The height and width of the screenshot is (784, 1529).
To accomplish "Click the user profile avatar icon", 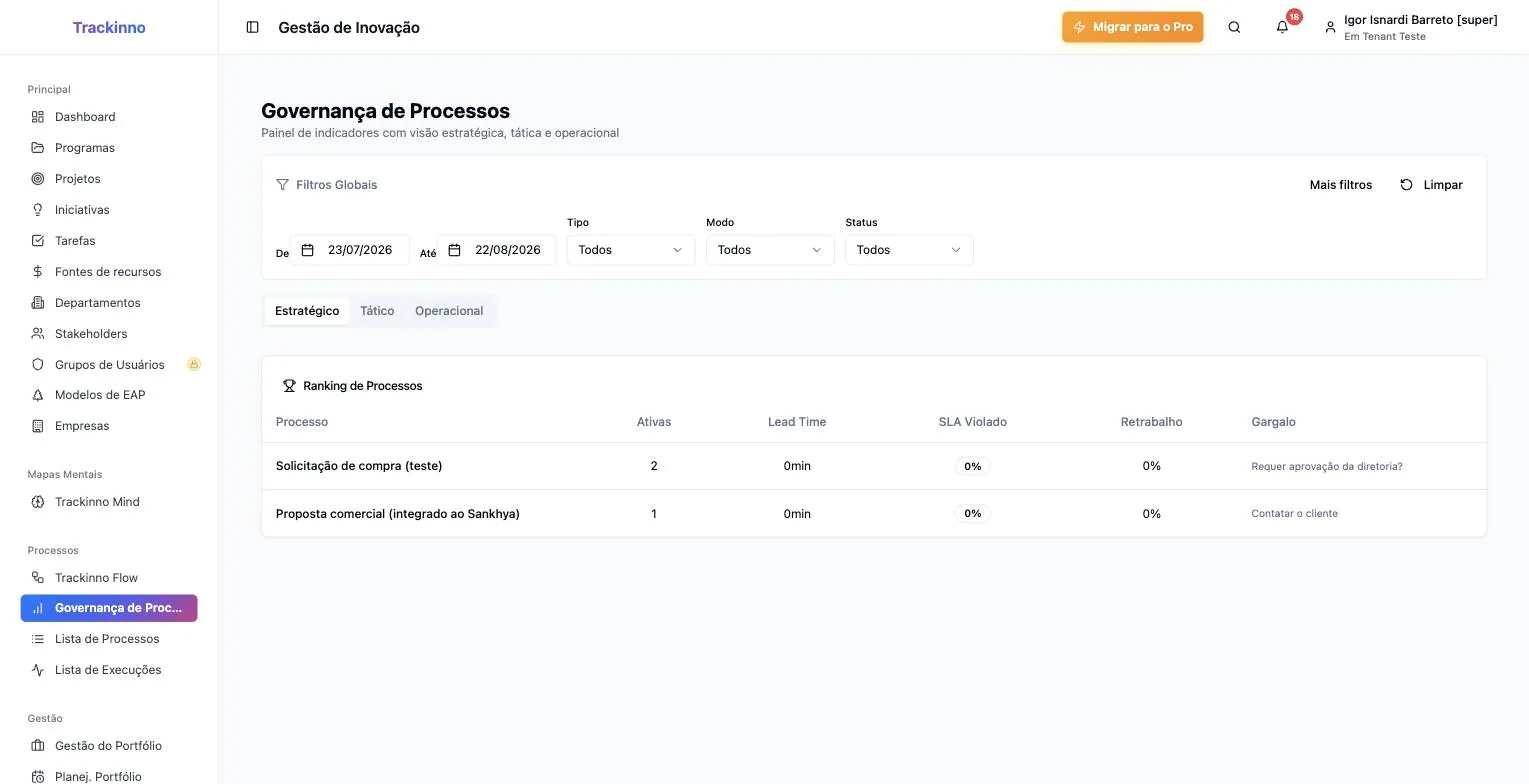I will [1330, 28].
